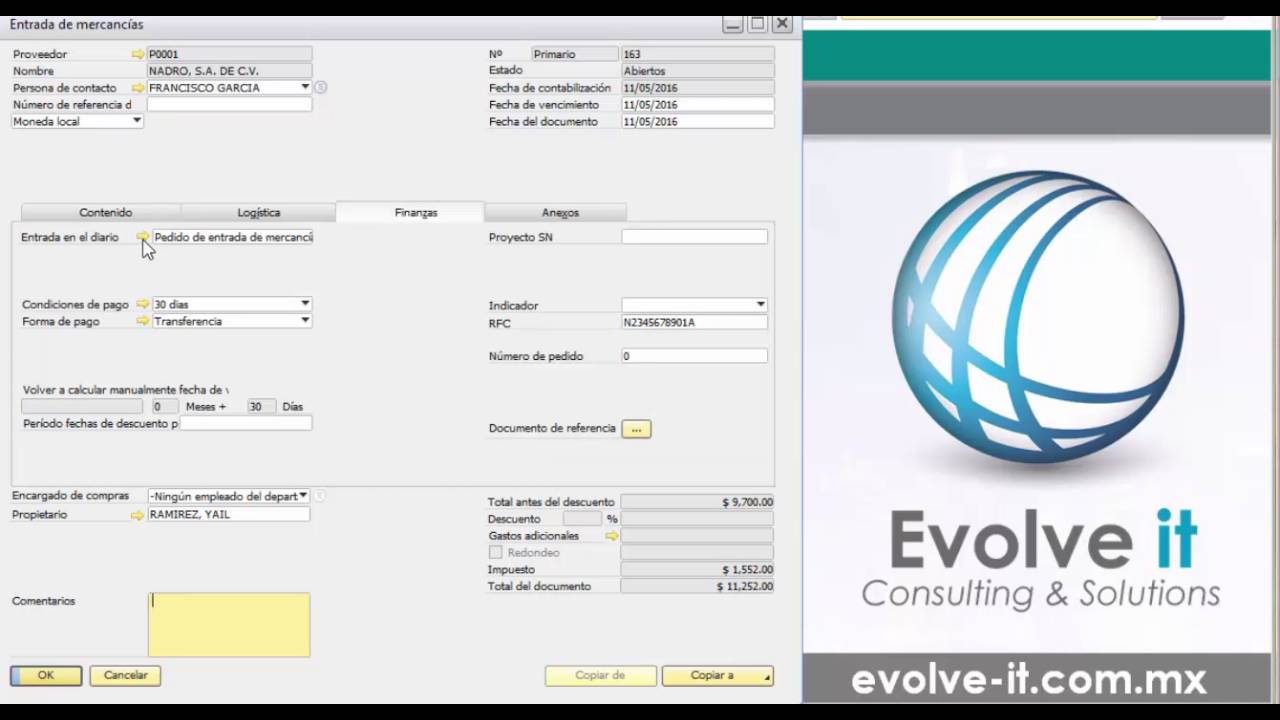The image size is (1280, 720).
Task: Click the info icon beside Persona de contacto
Action: (x=320, y=88)
